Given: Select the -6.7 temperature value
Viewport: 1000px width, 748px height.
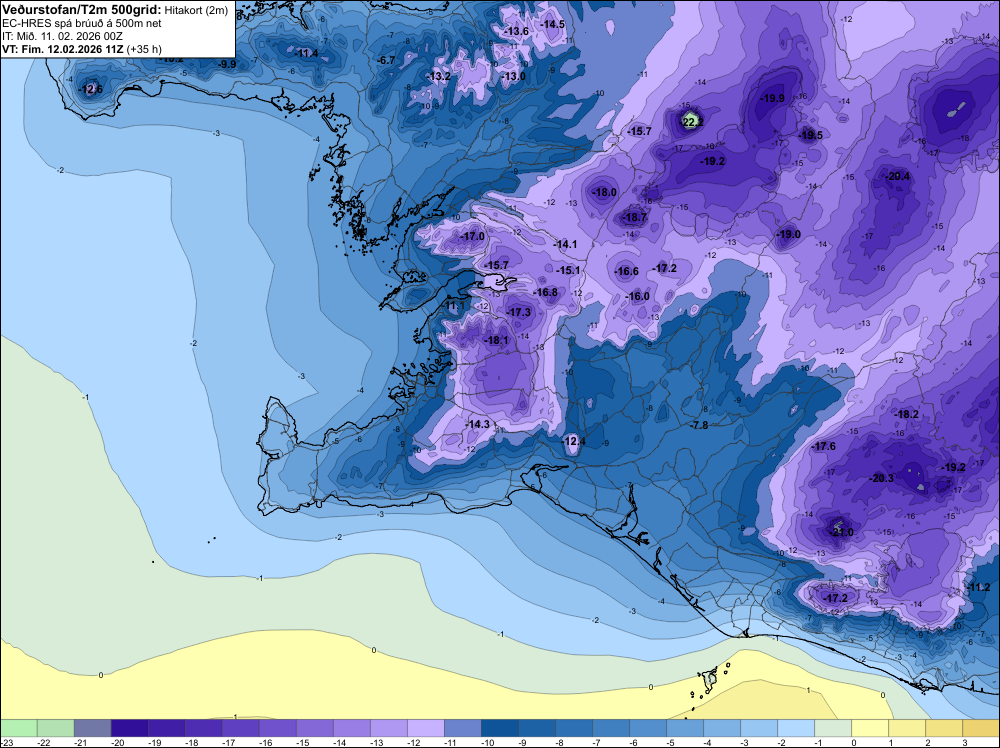Looking at the screenshot, I should coord(386,61).
